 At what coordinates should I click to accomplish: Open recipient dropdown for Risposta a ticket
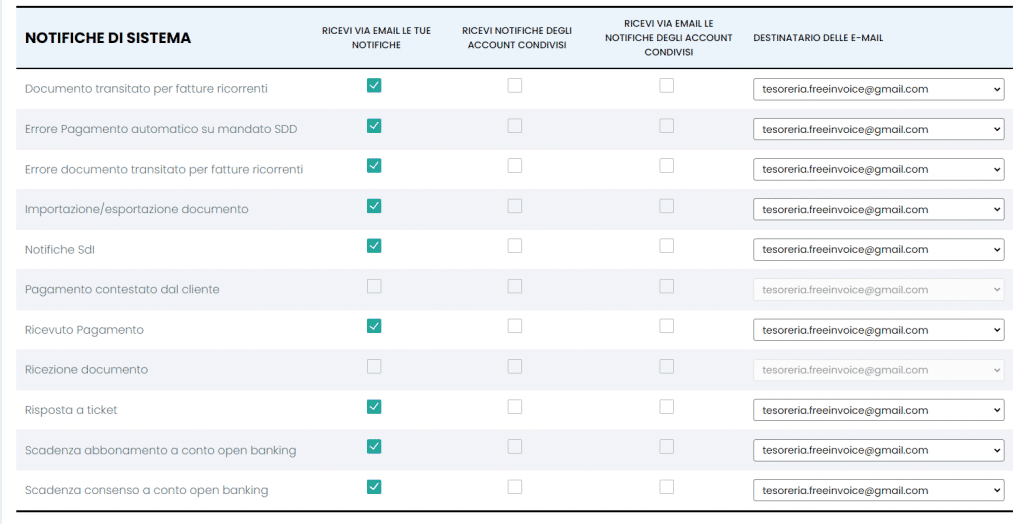[x=878, y=410]
